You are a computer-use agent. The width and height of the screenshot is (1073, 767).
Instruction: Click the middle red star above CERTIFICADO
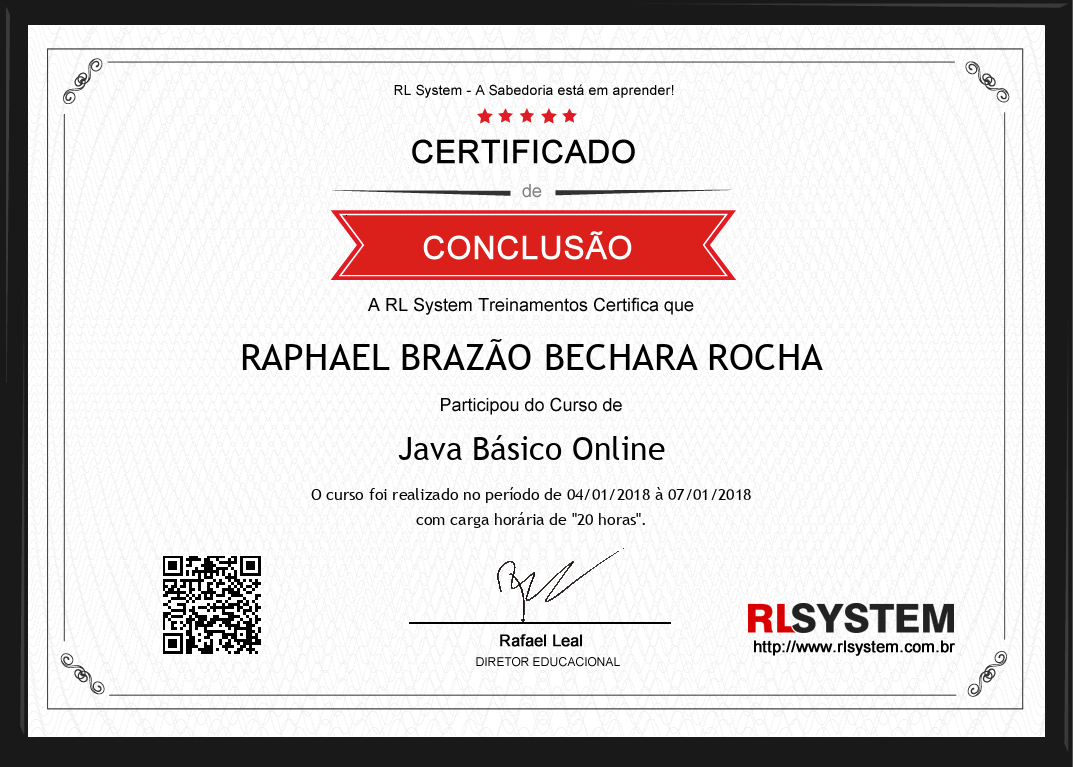click(x=527, y=116)
